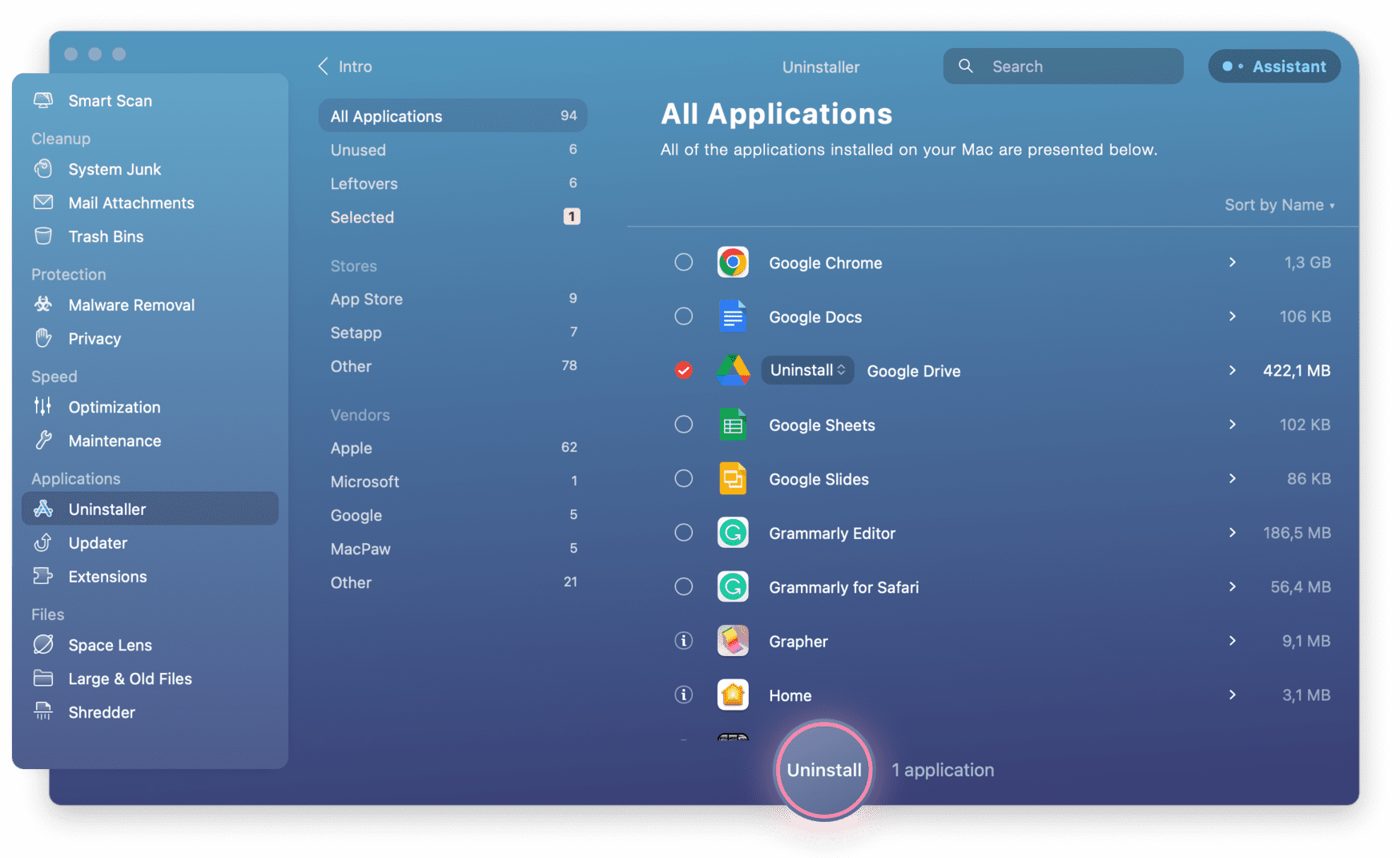Select the Grammarly Editor checkbox
Screen dimensions: 1400x858
pos(683,533)
